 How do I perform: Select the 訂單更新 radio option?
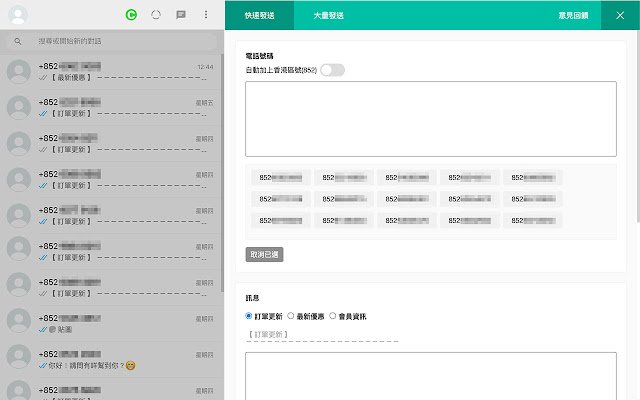[249, 316]
